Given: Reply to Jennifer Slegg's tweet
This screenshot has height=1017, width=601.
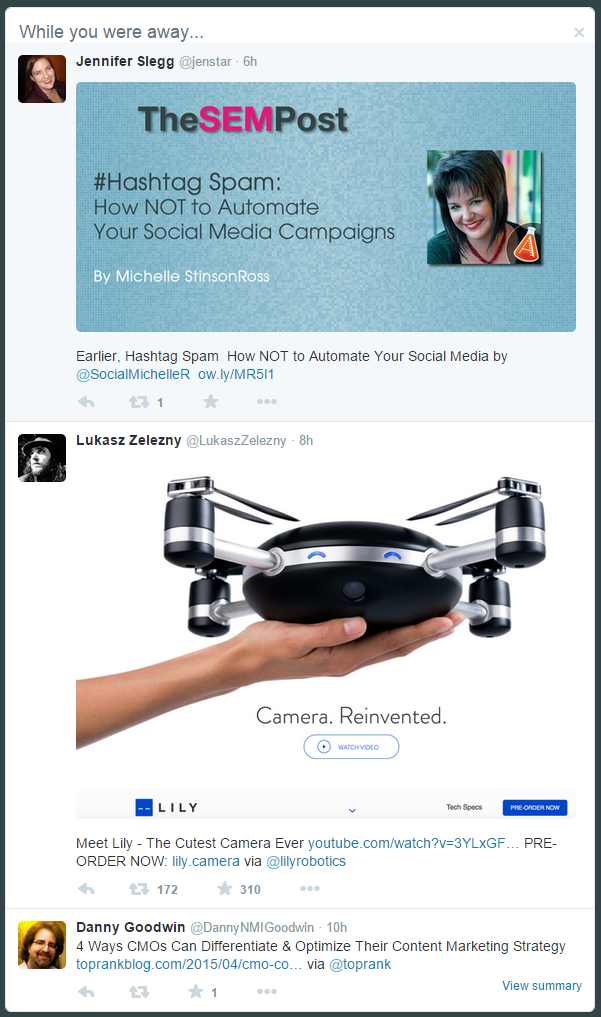Looking at the screenshot, I should point(86,402).
